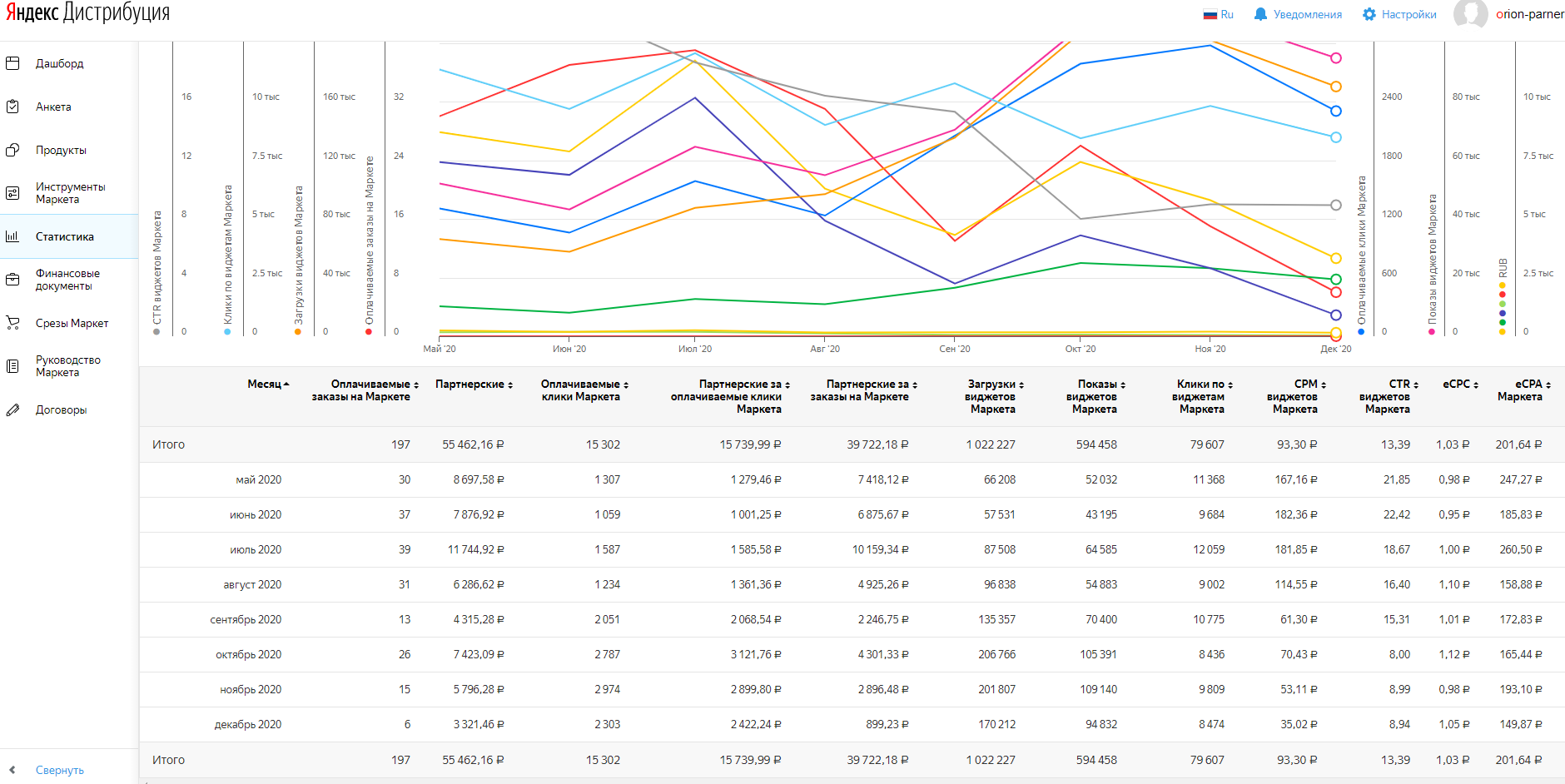Click the Инструменты Маркета icon
The height and width of the screenshot is (784, 1565).
pos(12,193)
